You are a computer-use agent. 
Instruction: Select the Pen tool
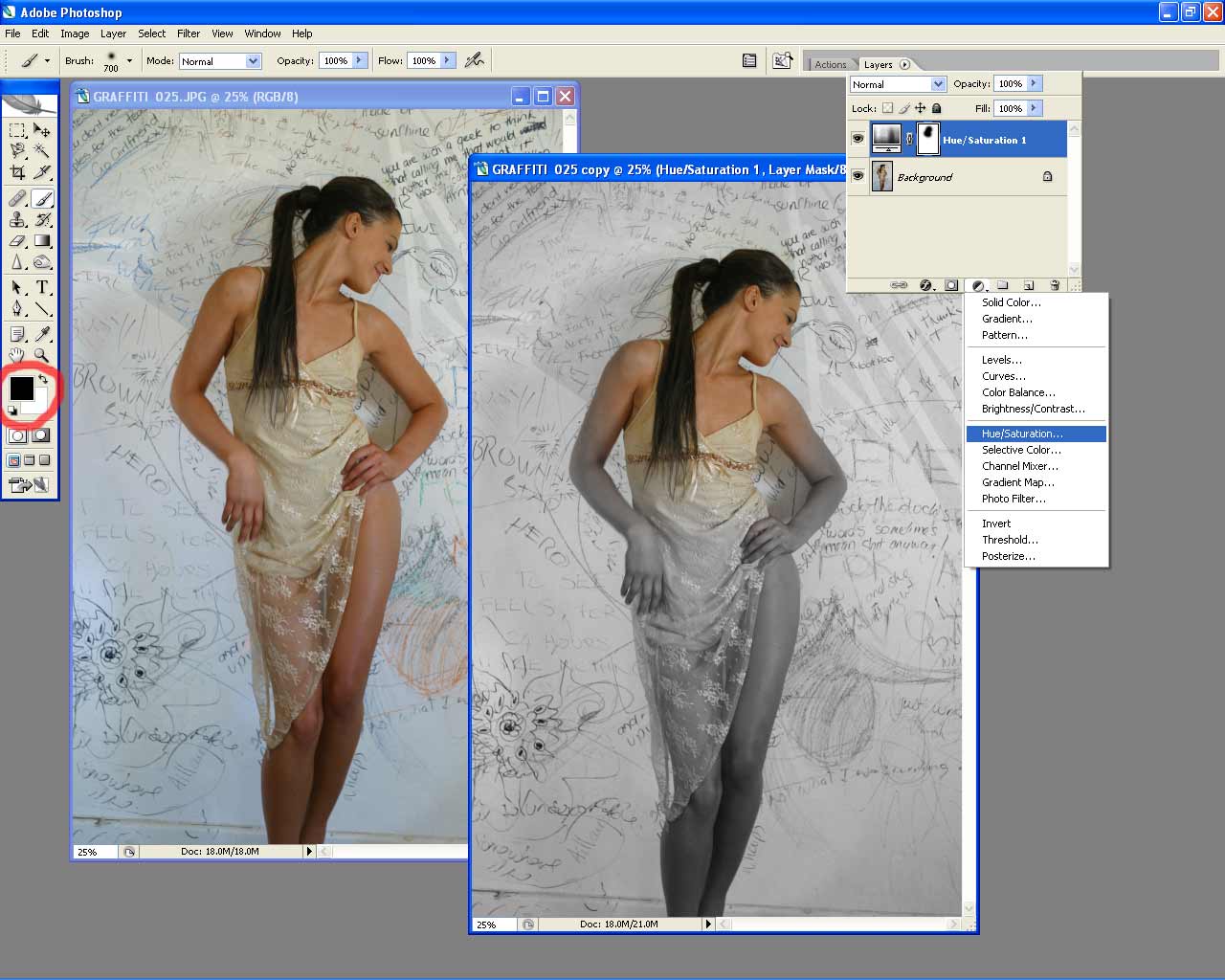click(x=17, y=308)
